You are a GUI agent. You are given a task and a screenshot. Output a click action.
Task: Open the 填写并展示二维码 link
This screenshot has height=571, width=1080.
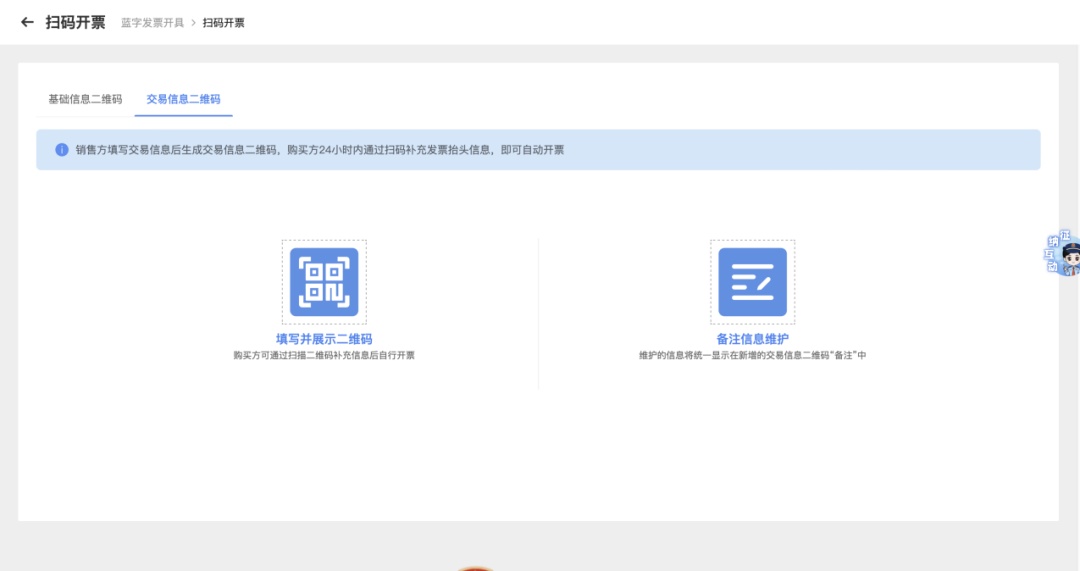coord(324,339)
